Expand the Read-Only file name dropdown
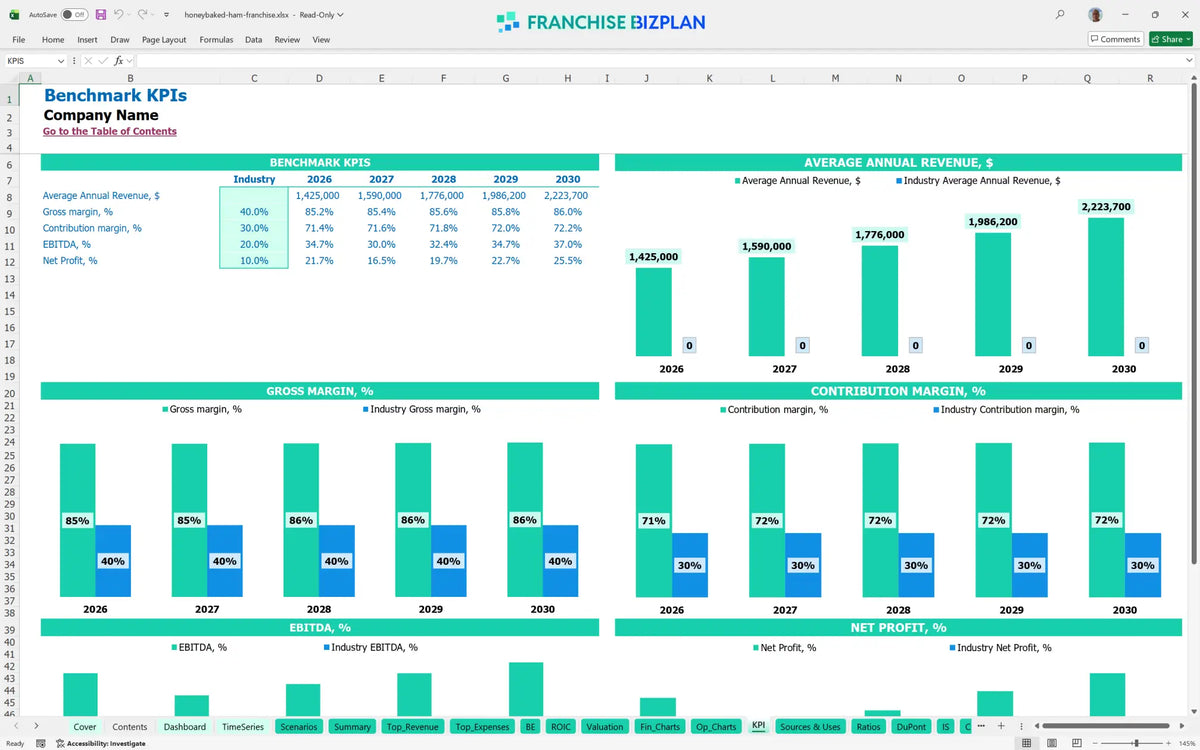1200x750 pixels. [341, 15]
